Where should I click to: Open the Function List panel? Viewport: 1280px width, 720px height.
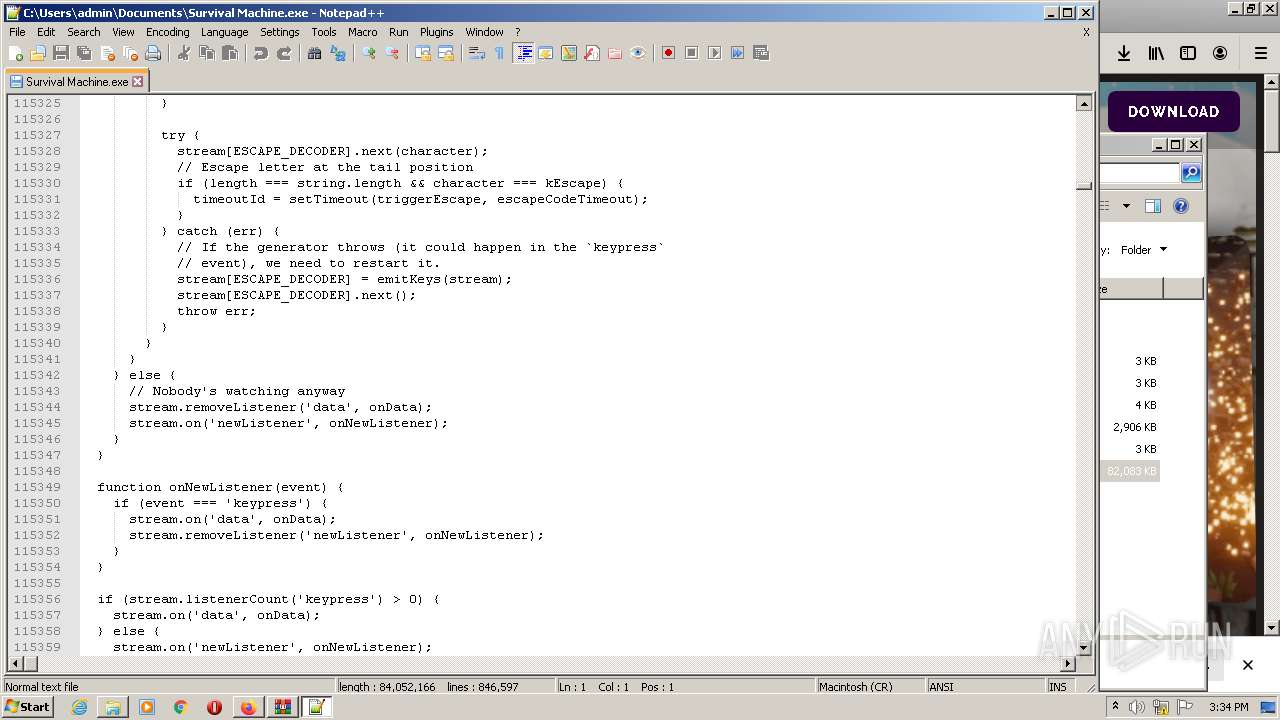click(592, 53)
